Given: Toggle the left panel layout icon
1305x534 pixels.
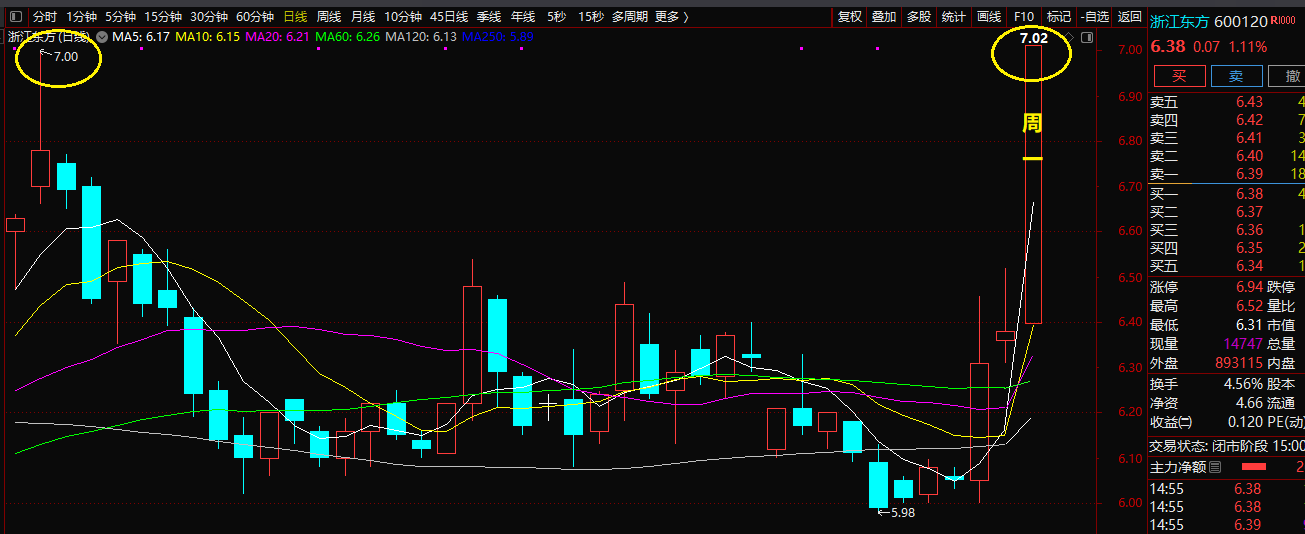Looking at the screenshot, I should (x=14, y=17).
